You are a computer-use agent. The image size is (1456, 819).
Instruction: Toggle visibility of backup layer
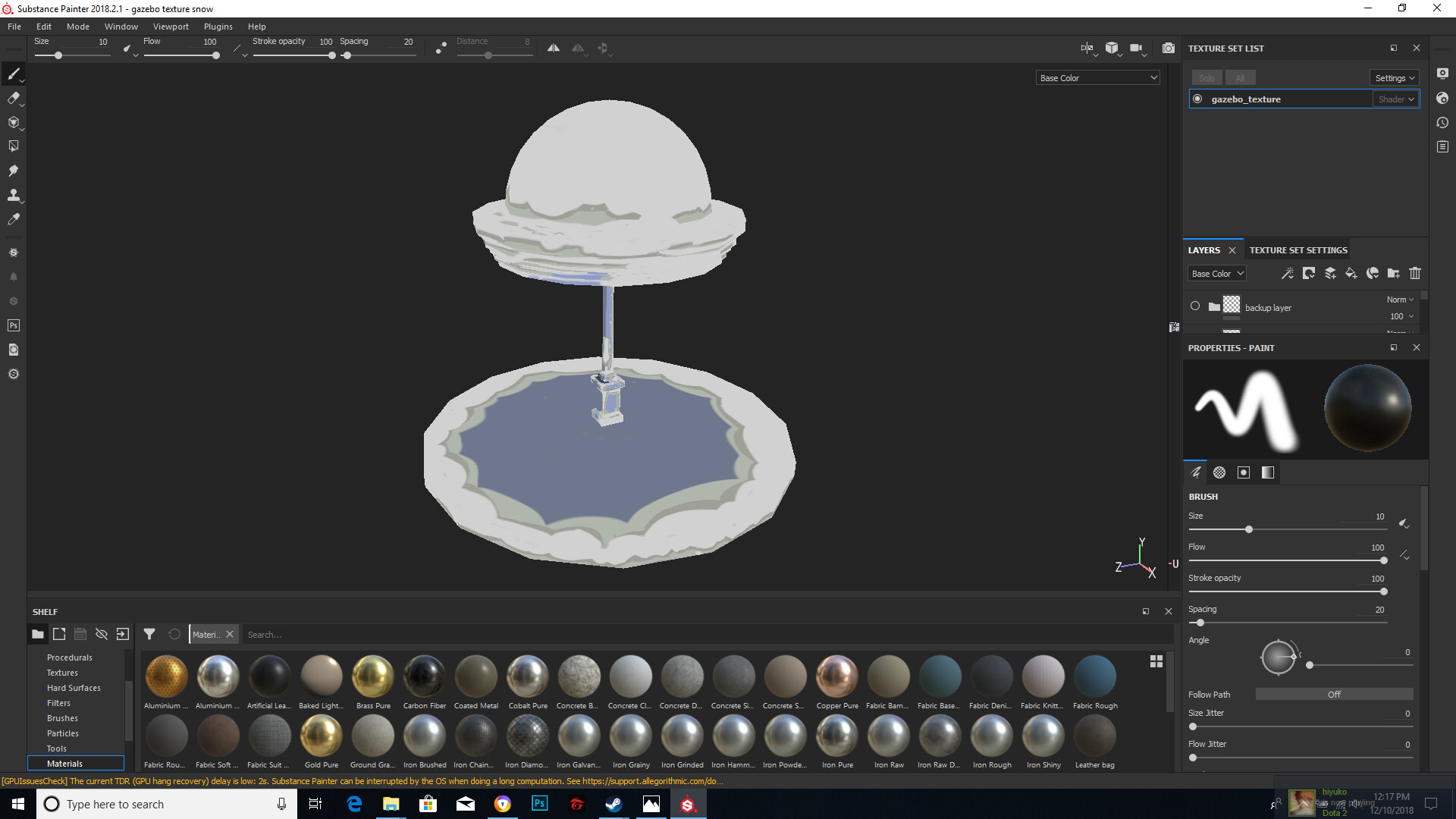point(1195,306)
